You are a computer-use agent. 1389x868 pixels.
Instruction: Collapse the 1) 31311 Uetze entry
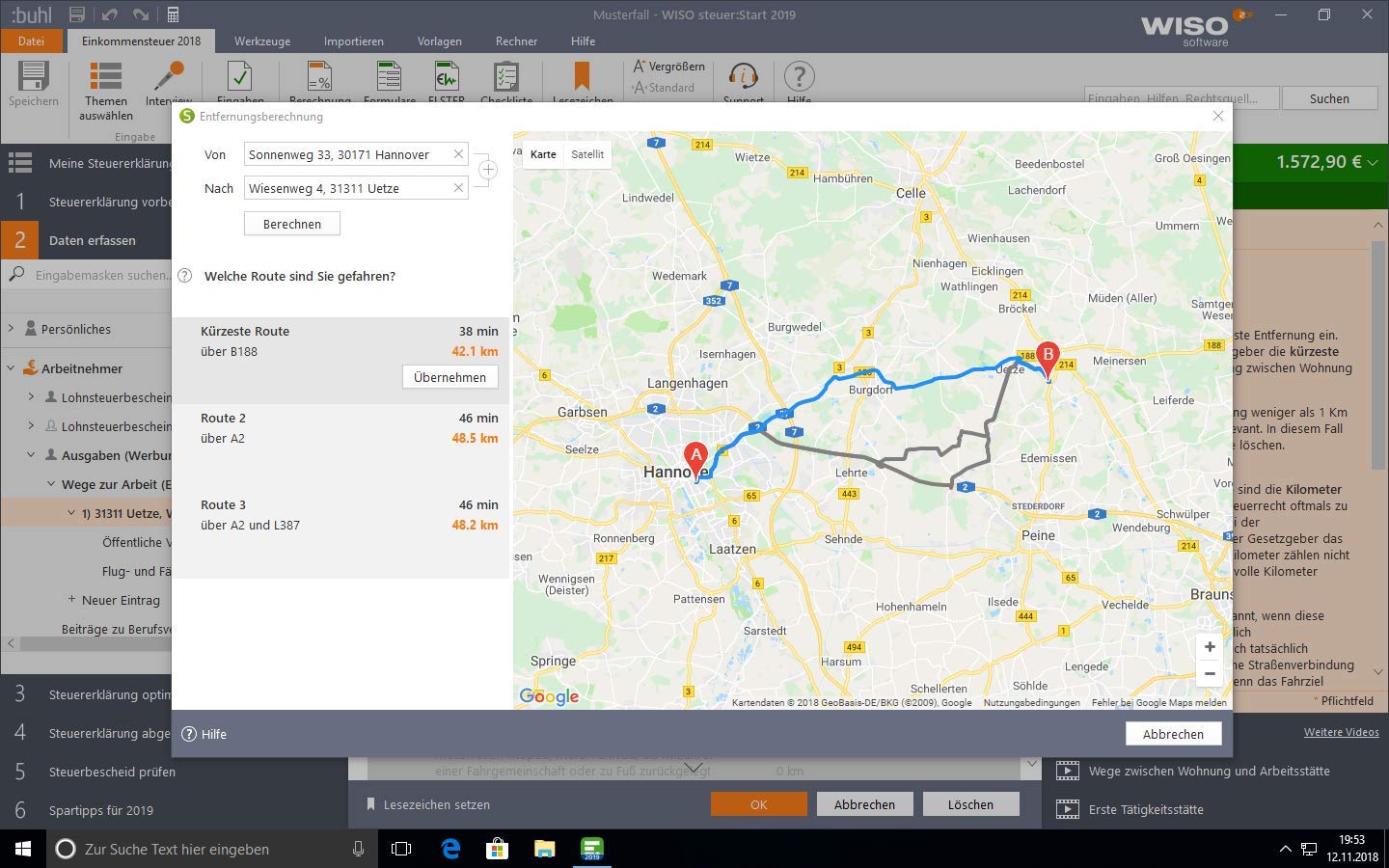coord(71,513)
